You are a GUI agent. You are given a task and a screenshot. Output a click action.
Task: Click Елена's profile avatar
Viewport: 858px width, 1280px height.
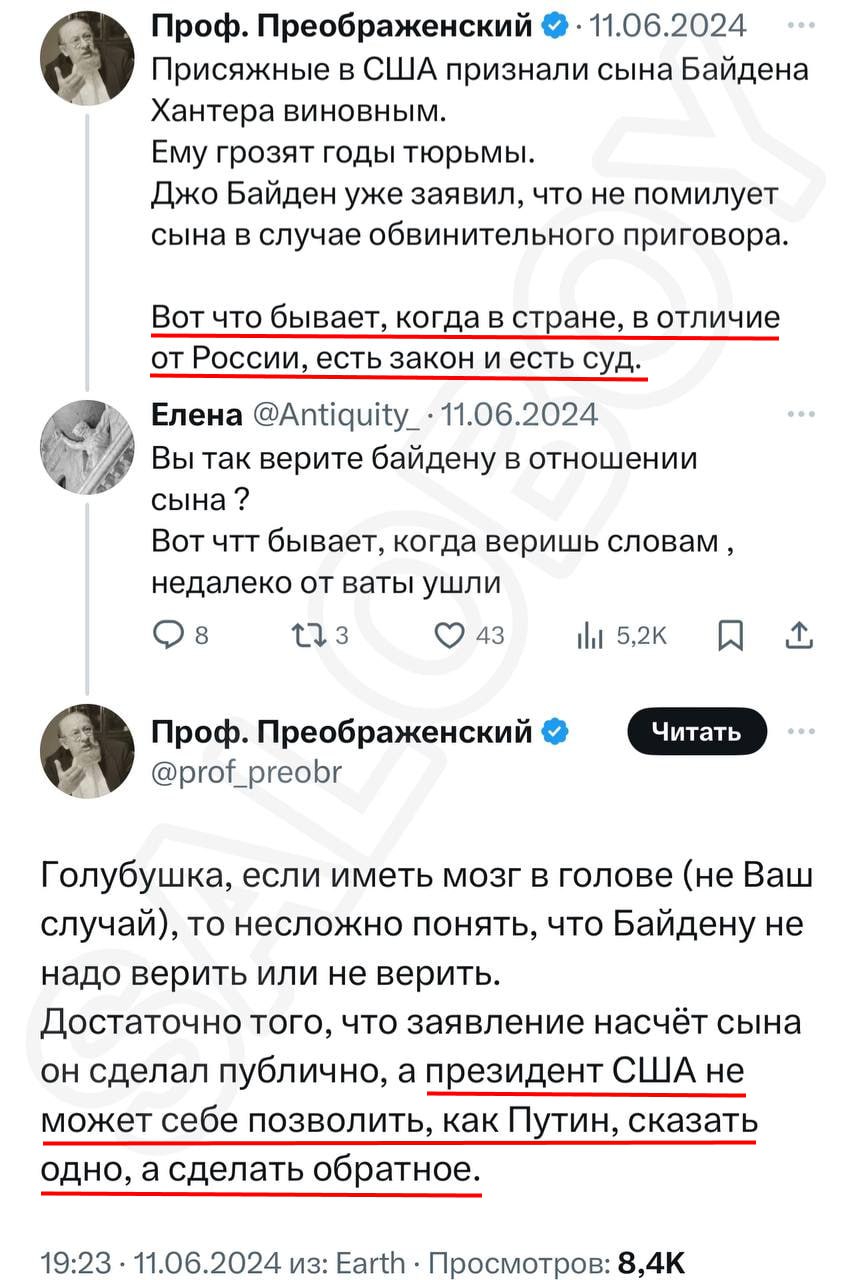(x=87, y=447)
